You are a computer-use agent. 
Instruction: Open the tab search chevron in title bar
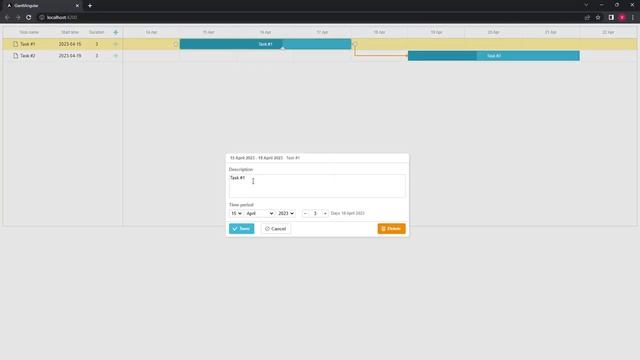pyautogui.click(x=586, y=5)
